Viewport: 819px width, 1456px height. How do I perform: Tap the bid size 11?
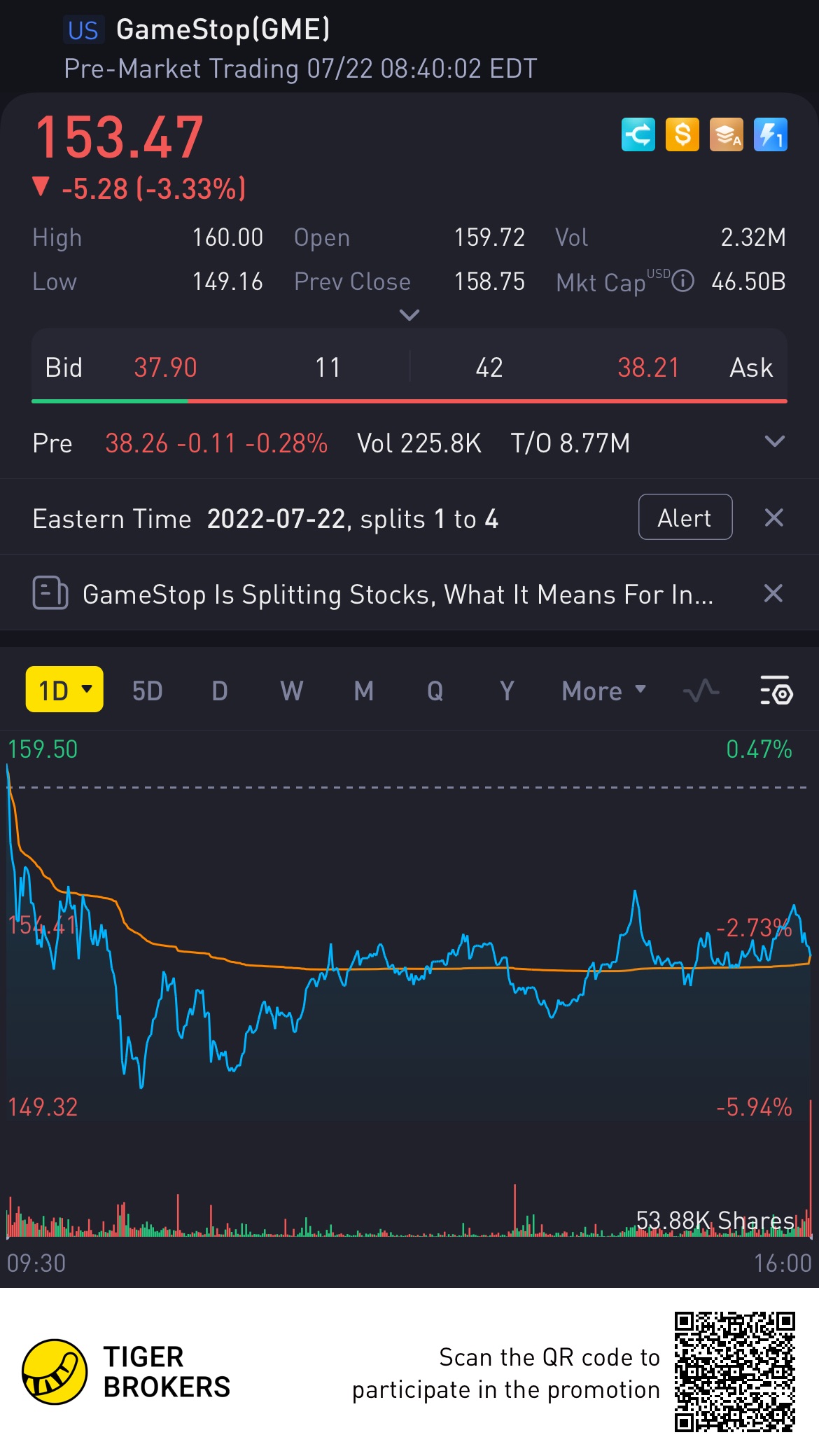point(328,368)
